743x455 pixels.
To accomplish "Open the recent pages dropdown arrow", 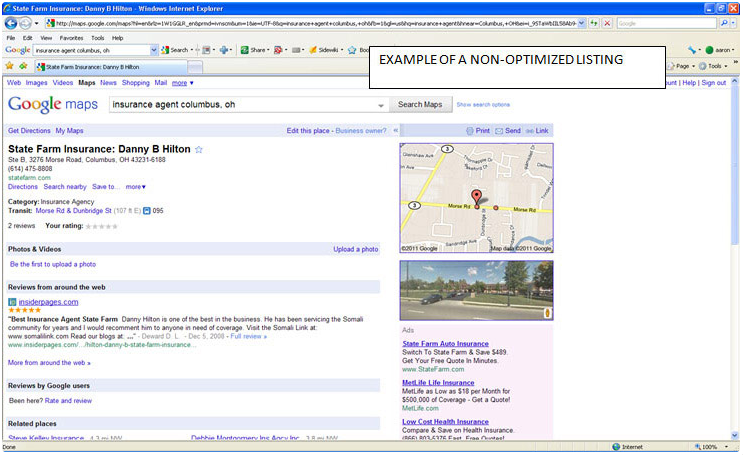I will [36, 23].
